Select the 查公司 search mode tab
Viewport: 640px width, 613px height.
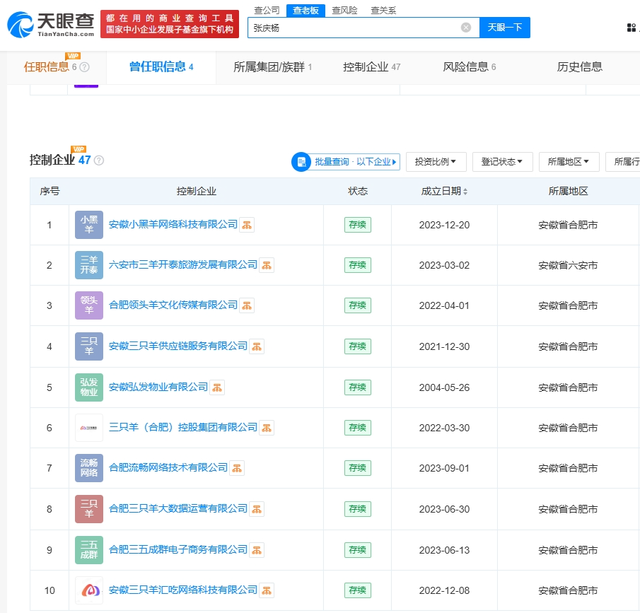pyautogui.click(x=265, y=10)
